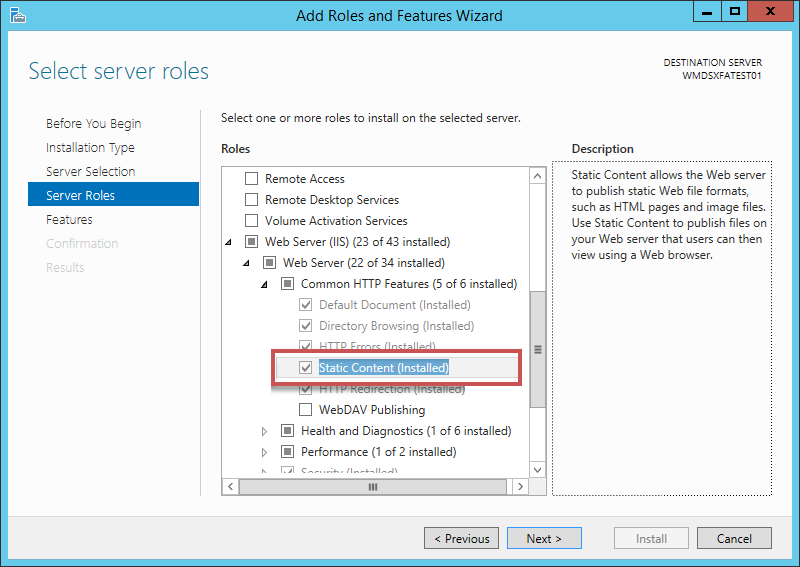Click the vertical scrollbar thumb in Roles
This screenshot has height=567, width=800.
[538, 350]
